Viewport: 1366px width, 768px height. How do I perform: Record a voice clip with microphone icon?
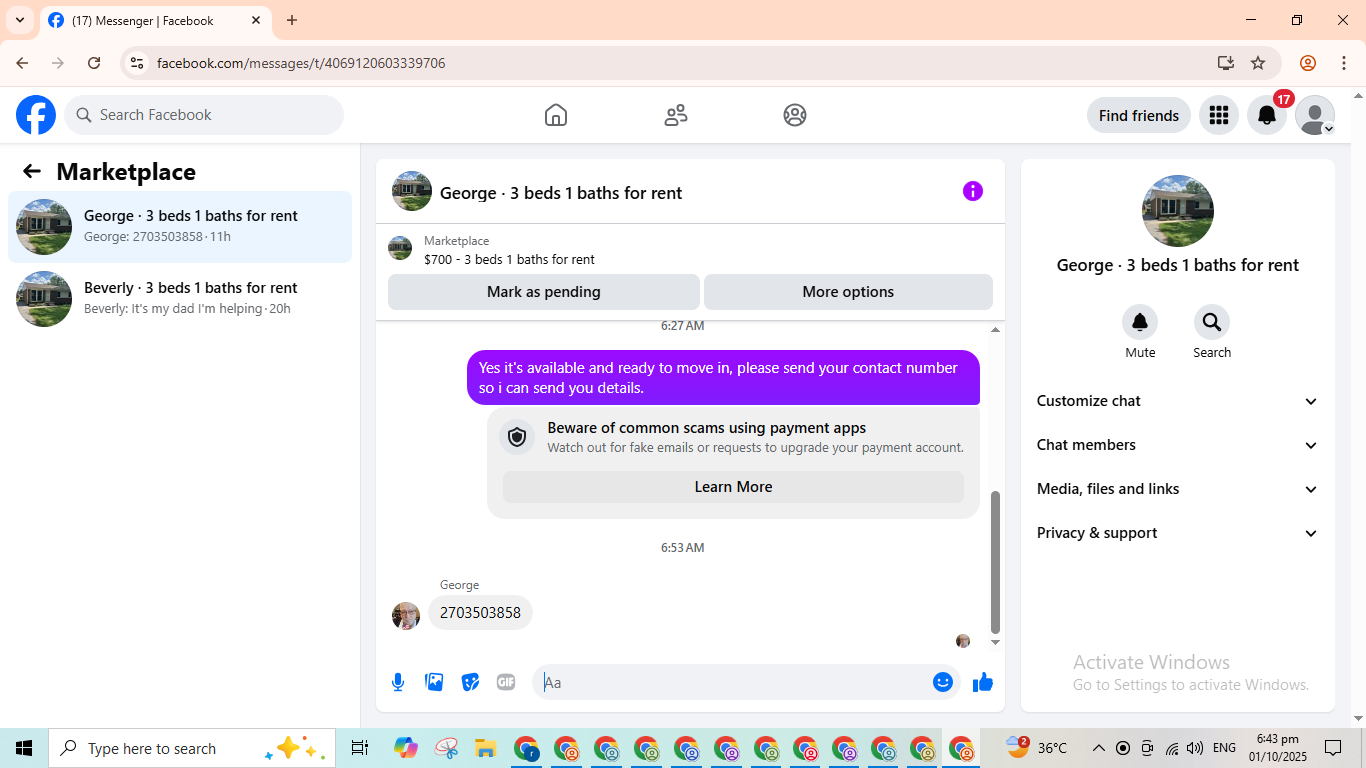coord(398,682)
